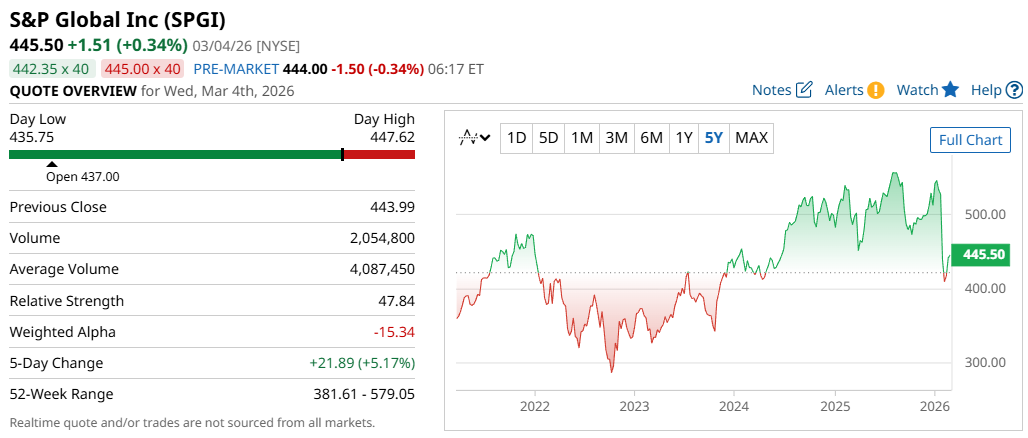This screenshot has height=438, width=1028.
Task: Open the Full Chart button
Action: point(970,140)
